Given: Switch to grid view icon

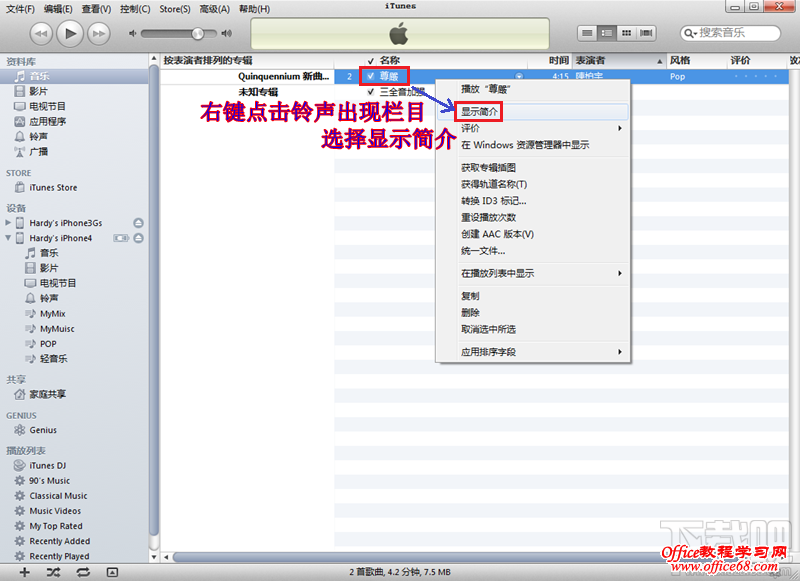Looking at the screenshot, I should (x=626, y=33).
